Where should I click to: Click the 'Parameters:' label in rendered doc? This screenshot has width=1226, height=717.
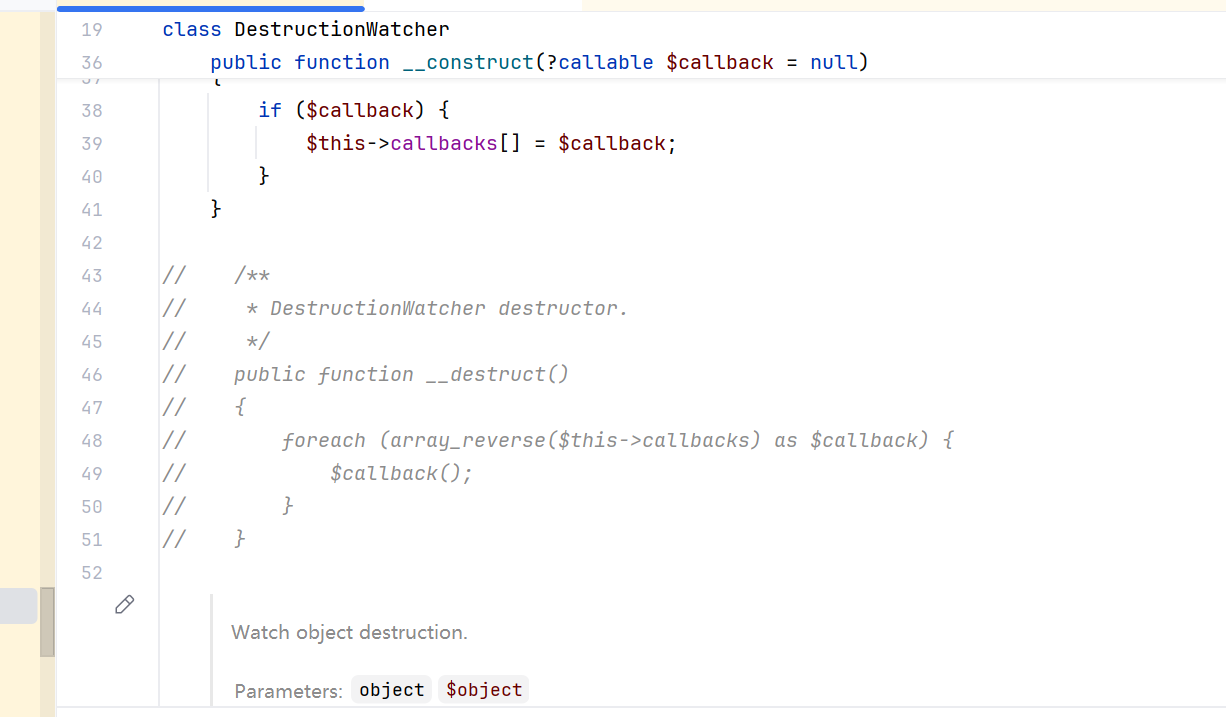tap(289, 691)
